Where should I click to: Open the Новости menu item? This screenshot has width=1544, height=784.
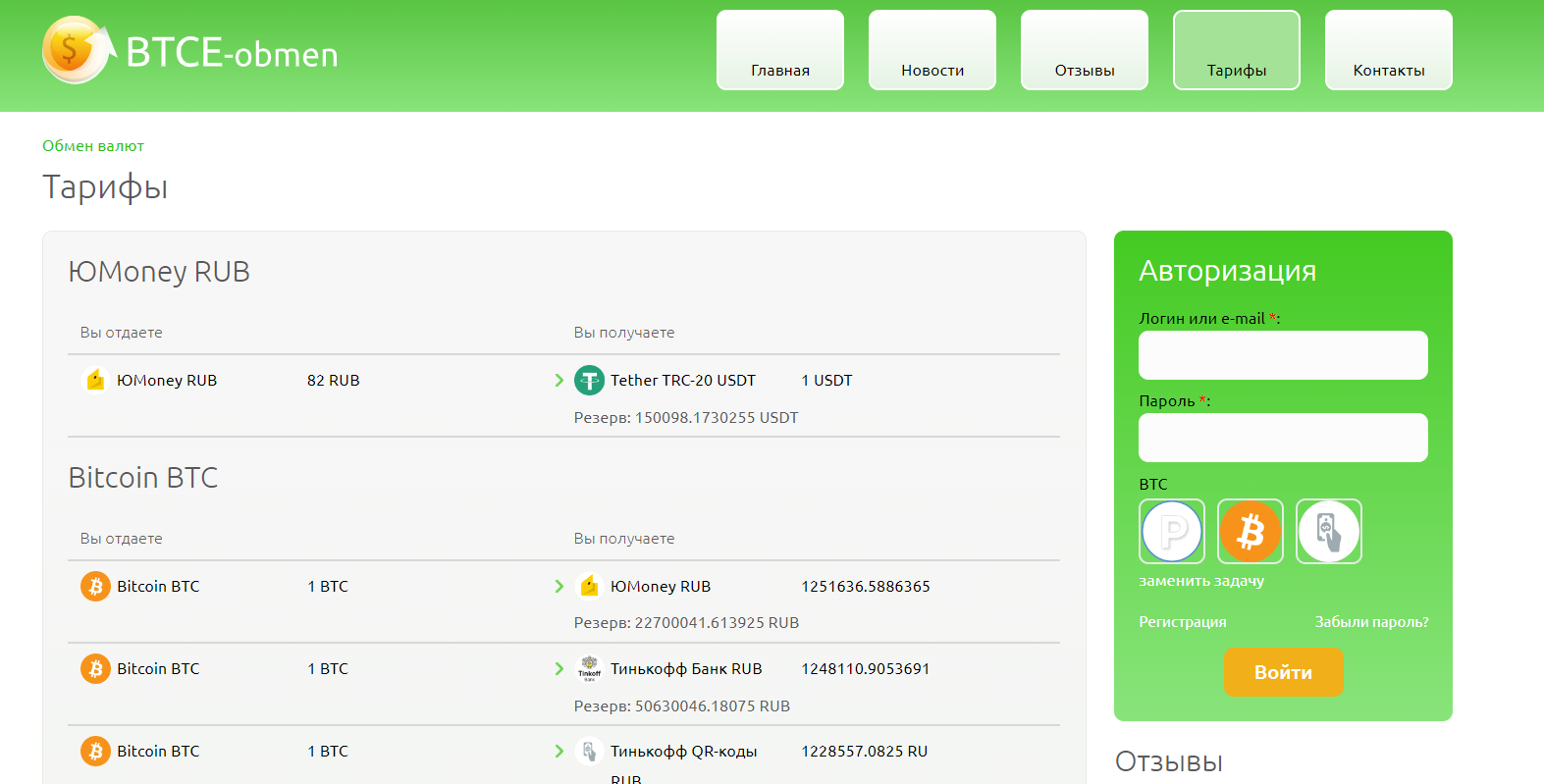tap(932, 50)
